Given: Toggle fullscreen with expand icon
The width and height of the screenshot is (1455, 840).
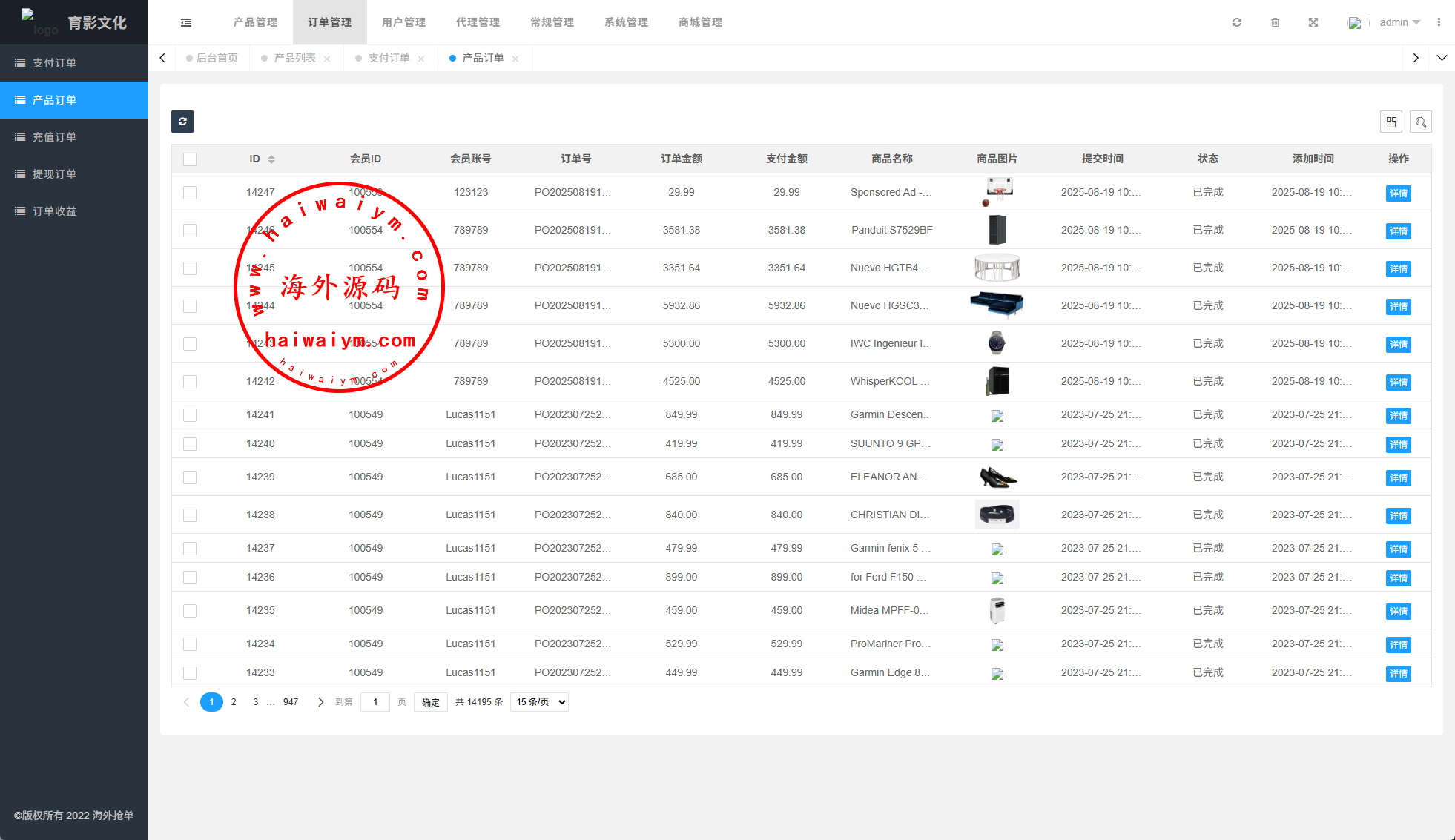Looking at the screenshot, I should pos(1313,22).
